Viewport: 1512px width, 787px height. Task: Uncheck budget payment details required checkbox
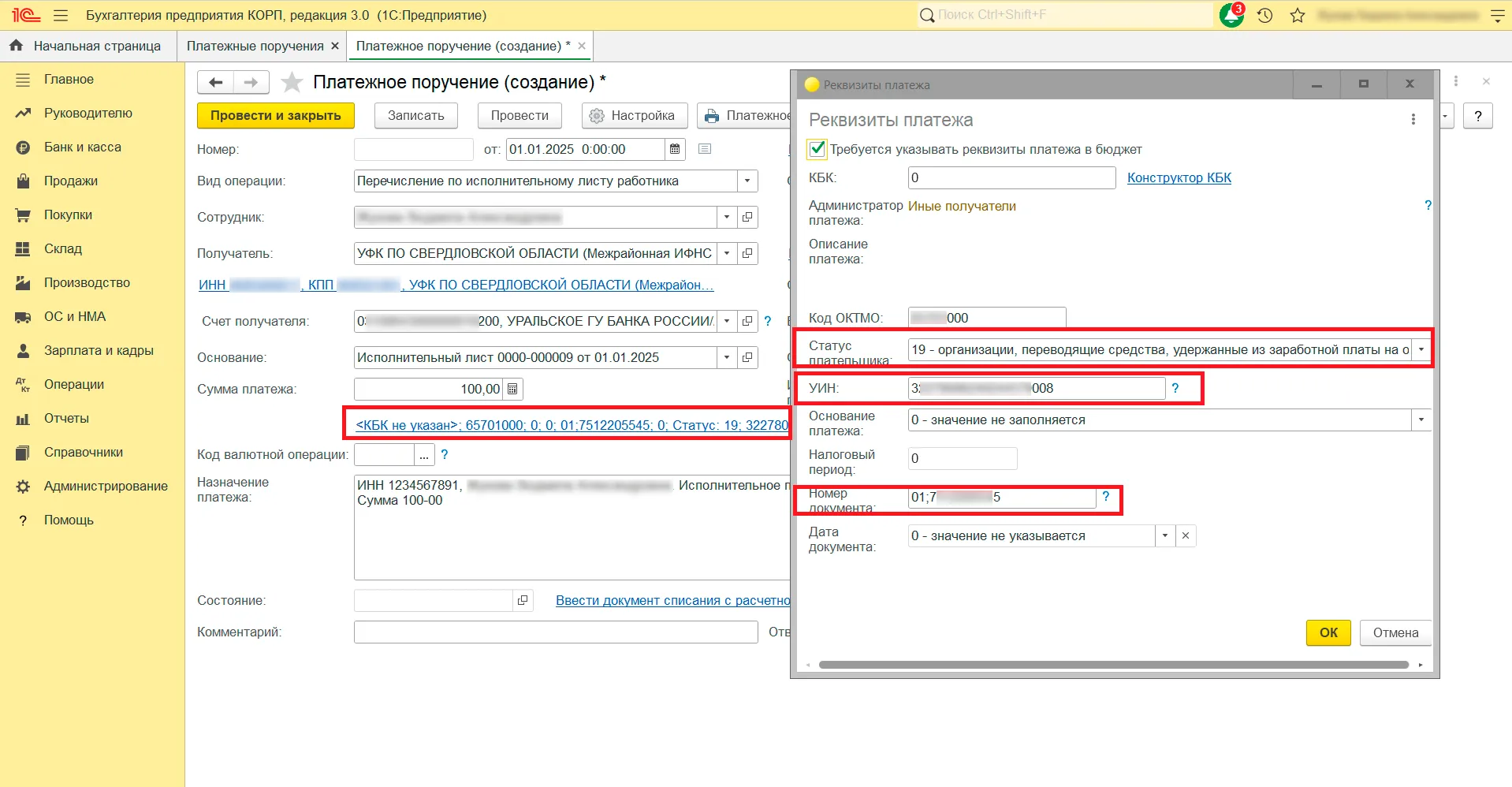click(817, 149)
